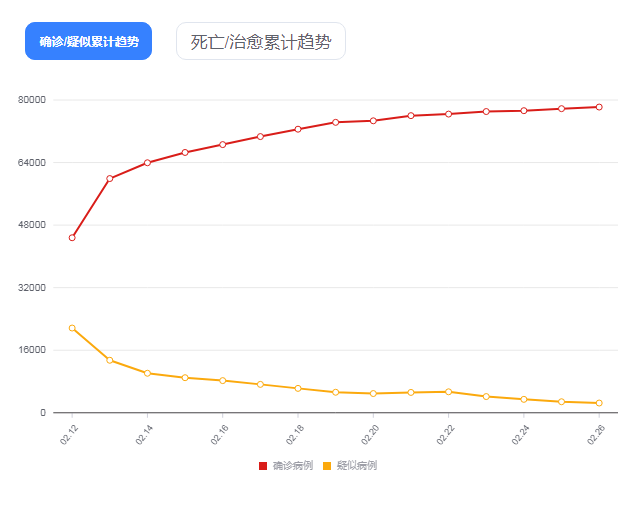Select confirmed cases data point on 02.14
Viewport: 634px width, 506px height.
tap(147, 163)
